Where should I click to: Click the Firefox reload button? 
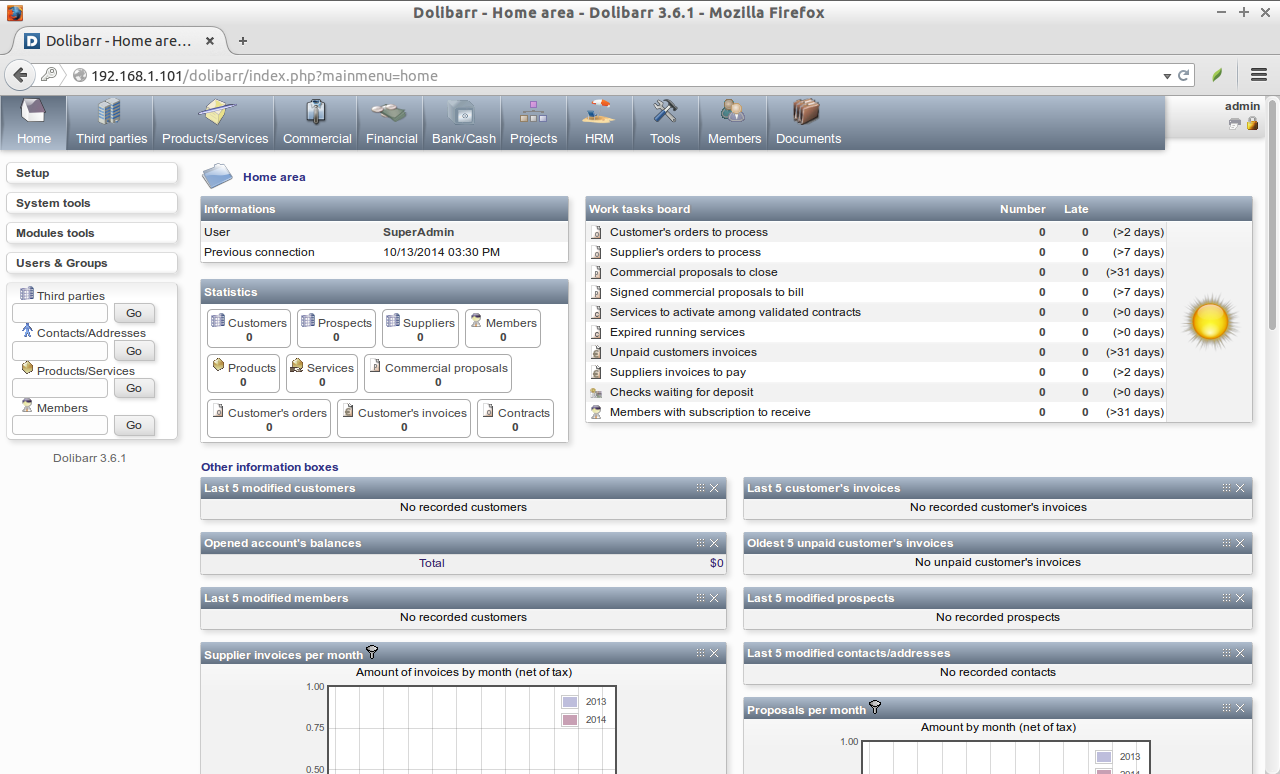[1184, 75]
